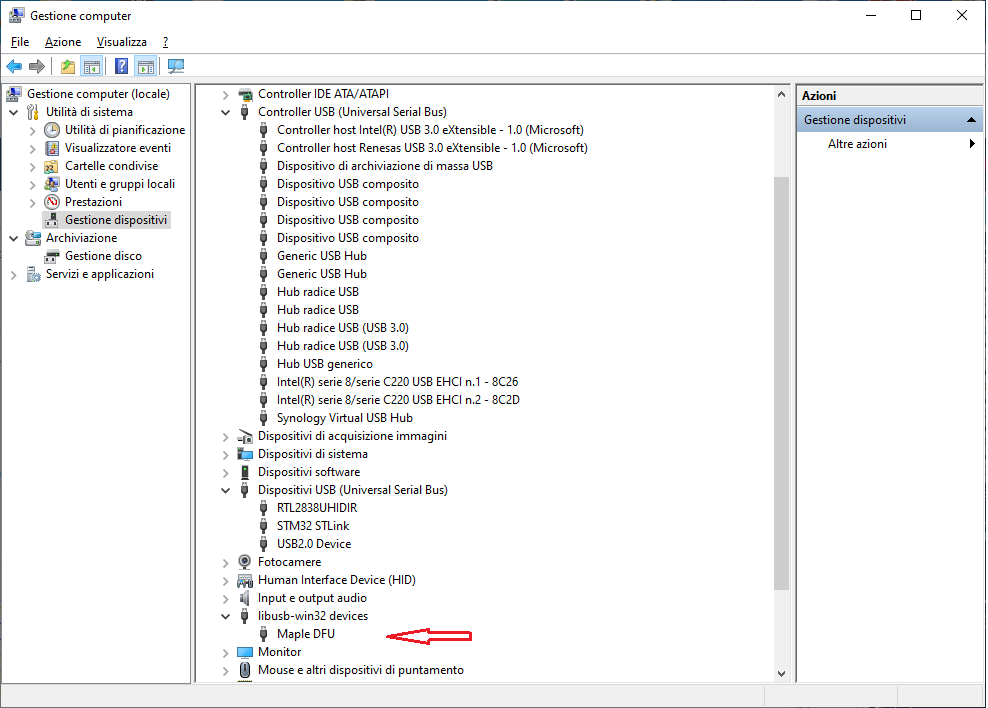Click the Scan for hardware changes icon

pyautogui.click(x=176, y=66)
